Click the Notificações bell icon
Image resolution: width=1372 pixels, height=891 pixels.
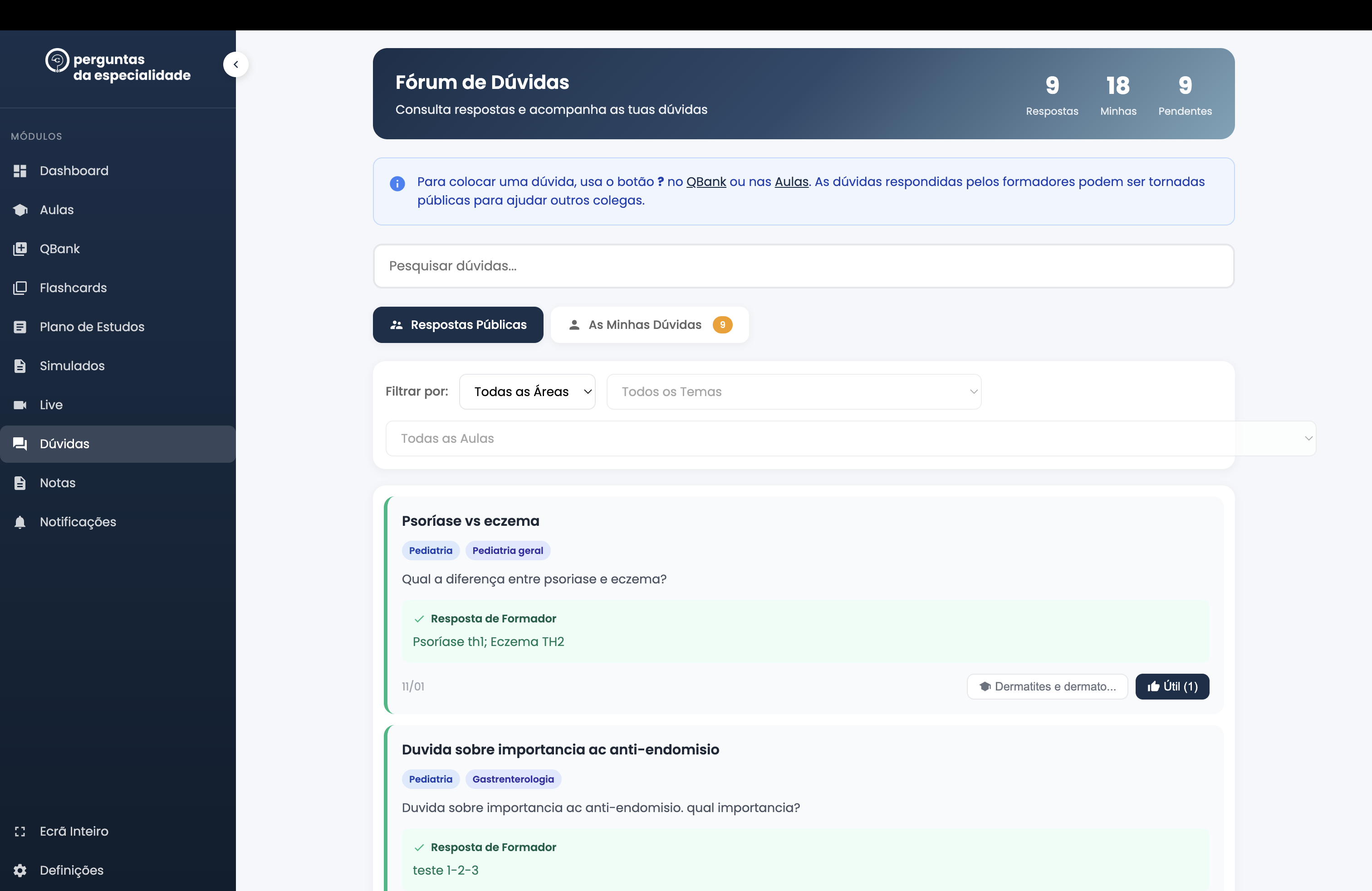click(x=20, y=522)
